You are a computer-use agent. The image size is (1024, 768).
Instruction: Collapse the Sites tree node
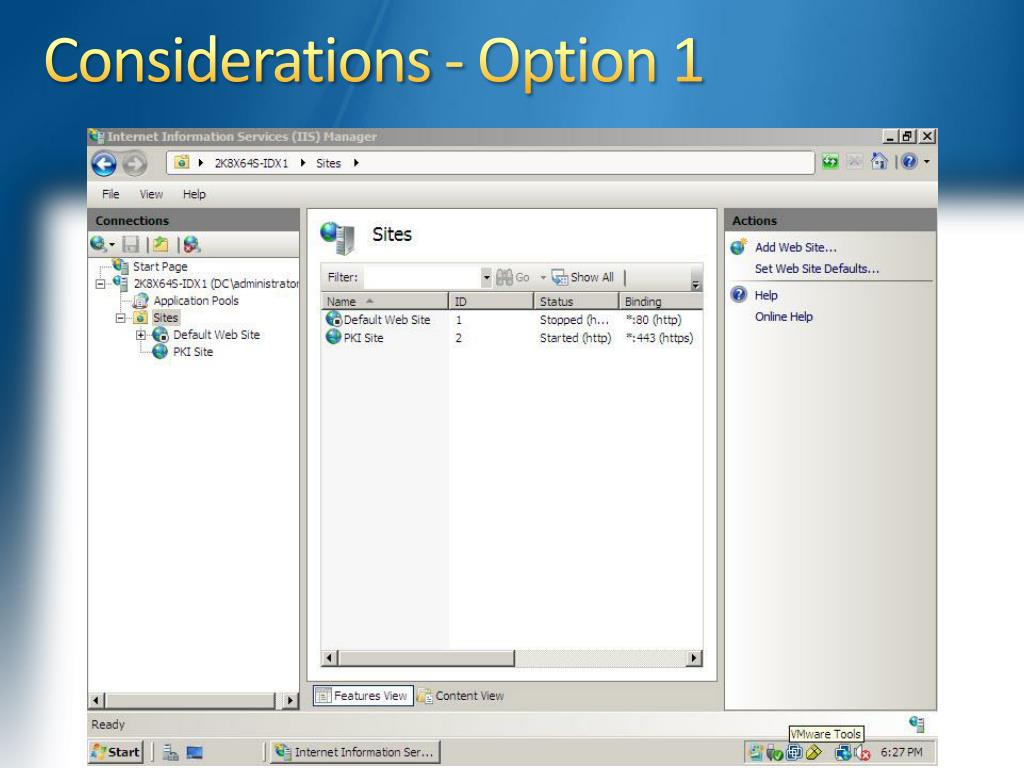click(x=120, y=318)
